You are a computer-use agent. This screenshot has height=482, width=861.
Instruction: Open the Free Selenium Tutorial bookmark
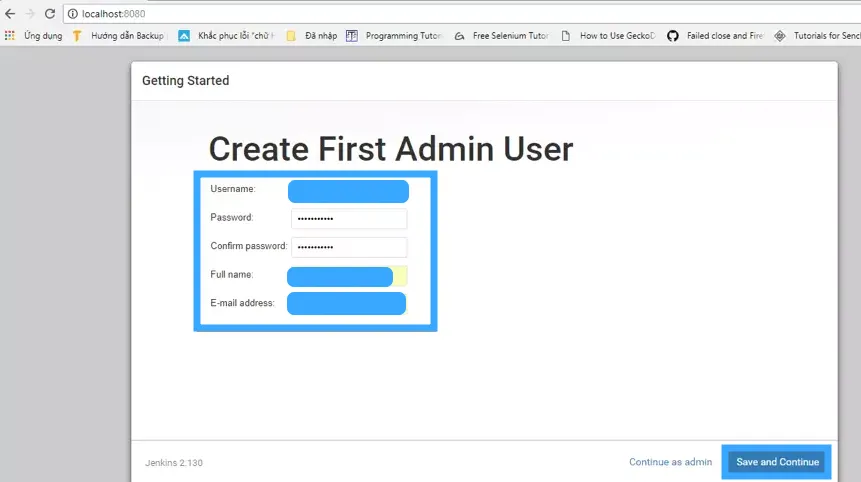(502, 36)
